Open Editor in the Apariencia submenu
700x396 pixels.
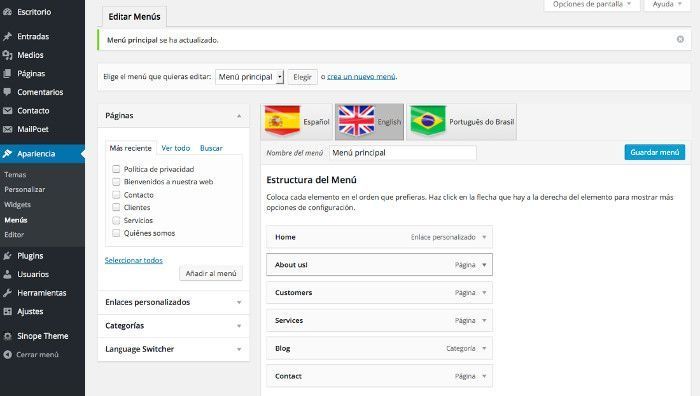coord(14,234)
